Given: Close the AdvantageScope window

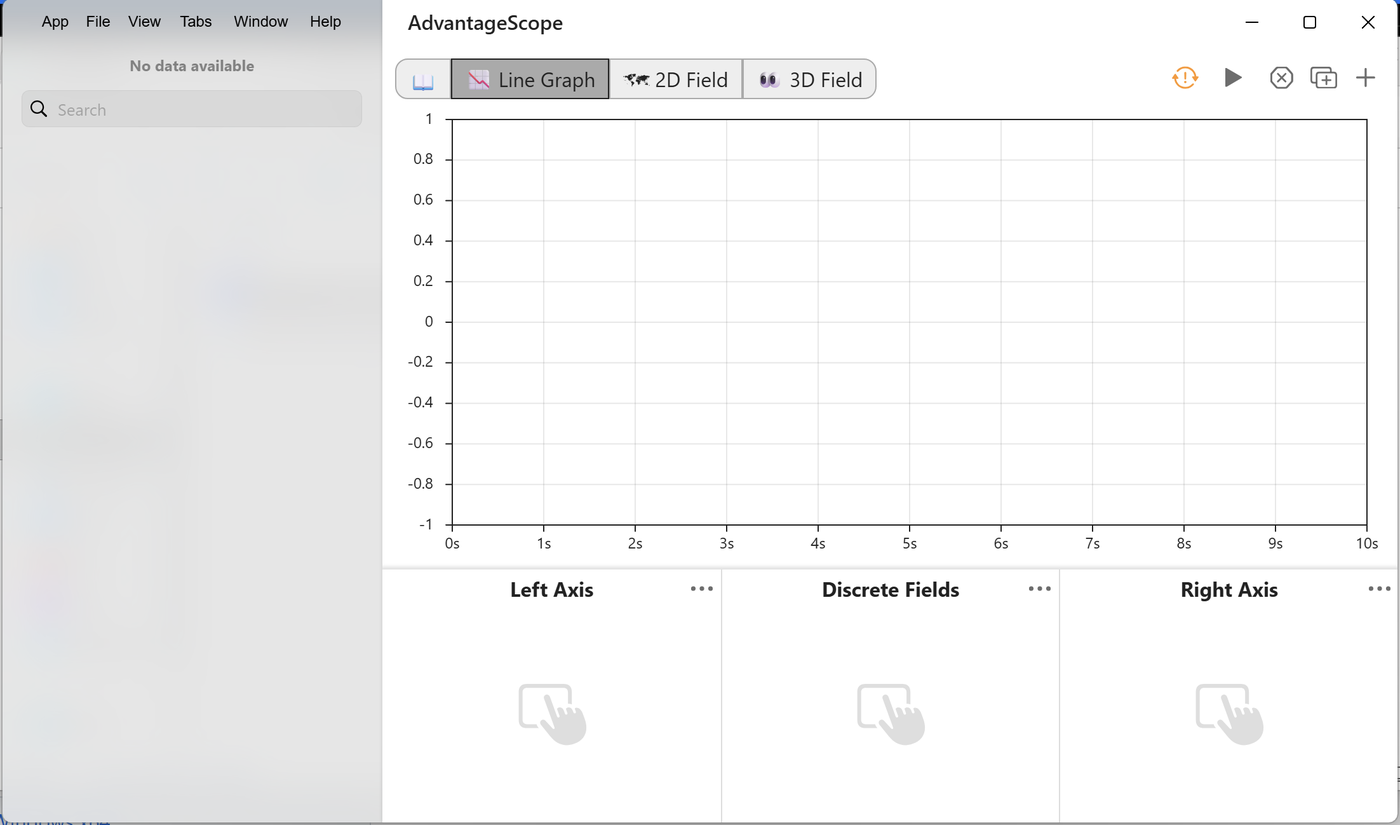Looking at the screenshot, I should pos(1368,22).
